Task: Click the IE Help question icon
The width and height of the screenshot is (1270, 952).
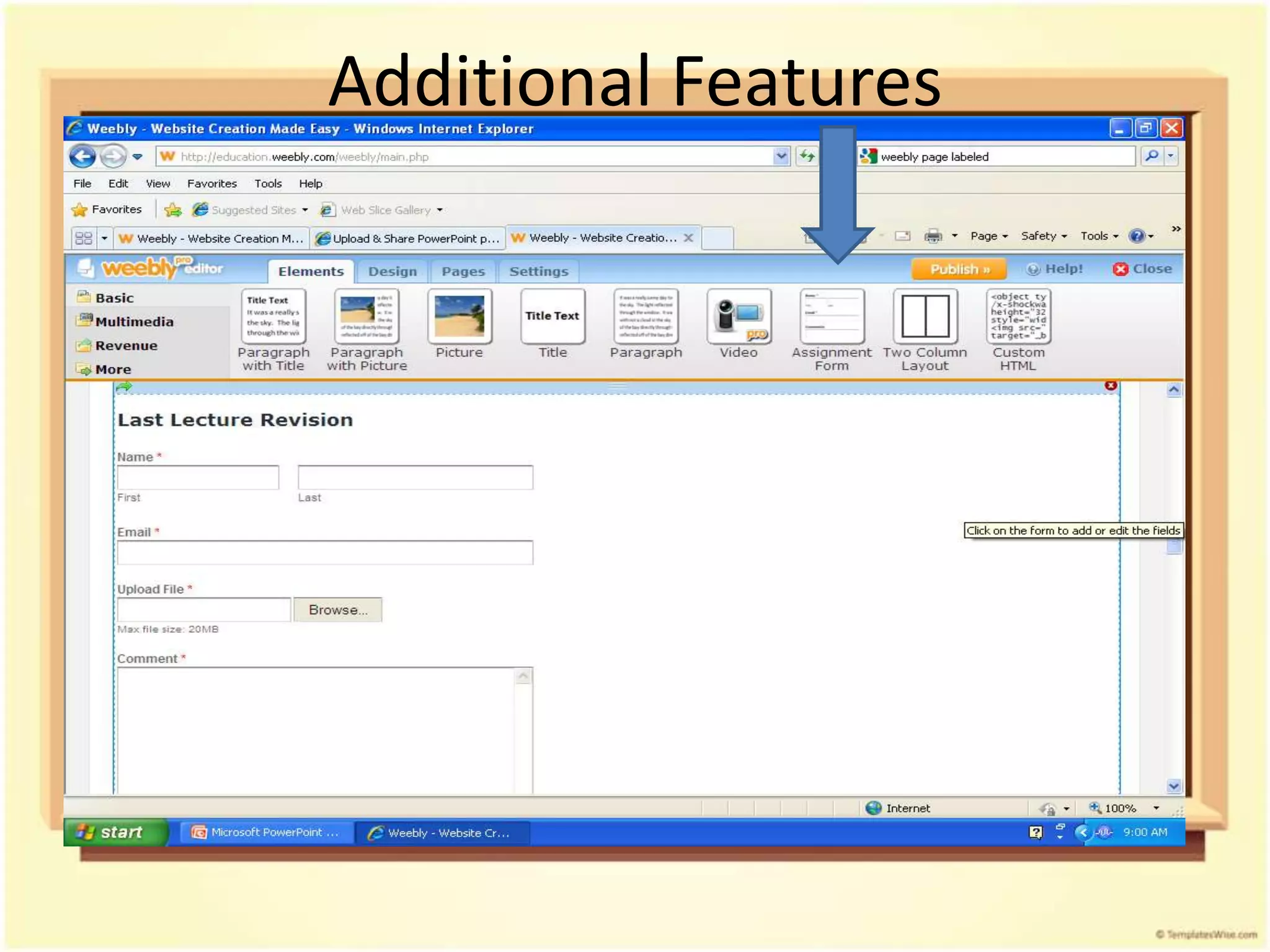Action: pyautogui.click(x=1137, y=236)
